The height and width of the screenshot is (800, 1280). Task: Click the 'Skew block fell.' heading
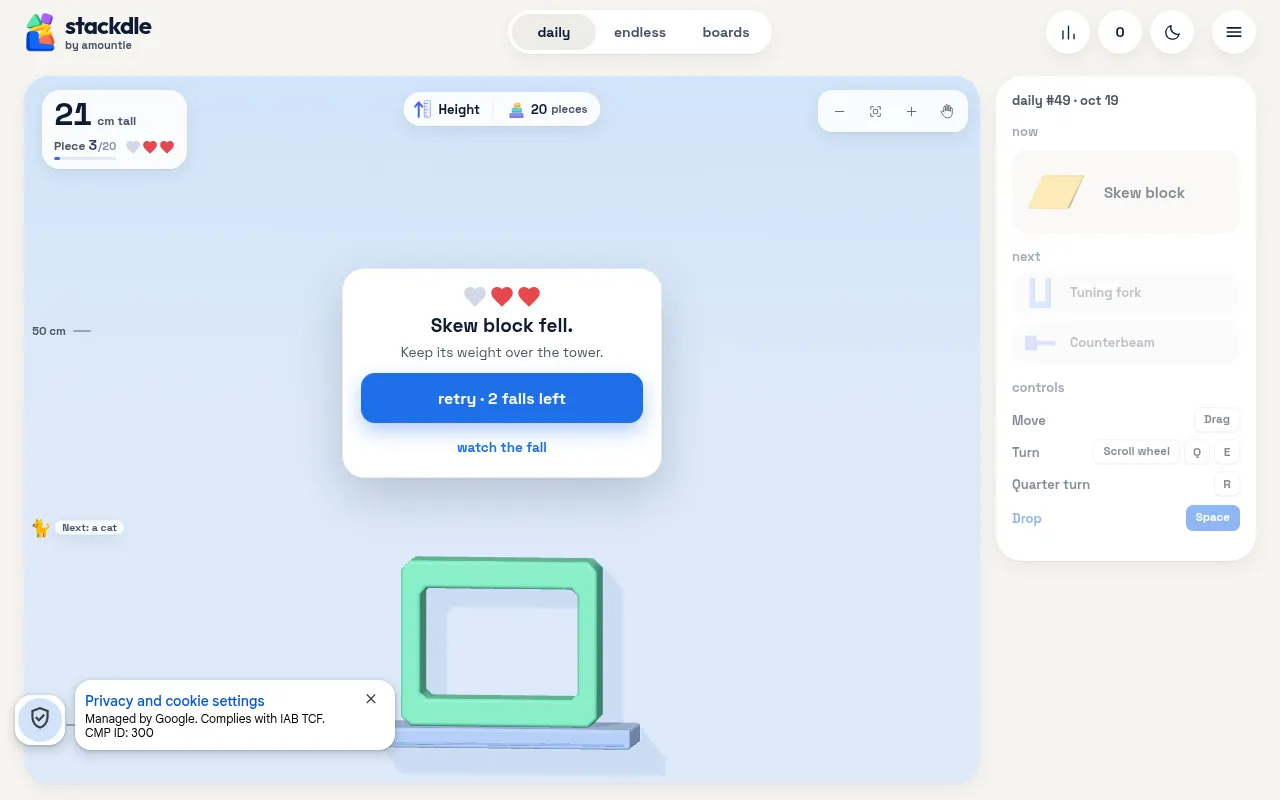(502, 325)
